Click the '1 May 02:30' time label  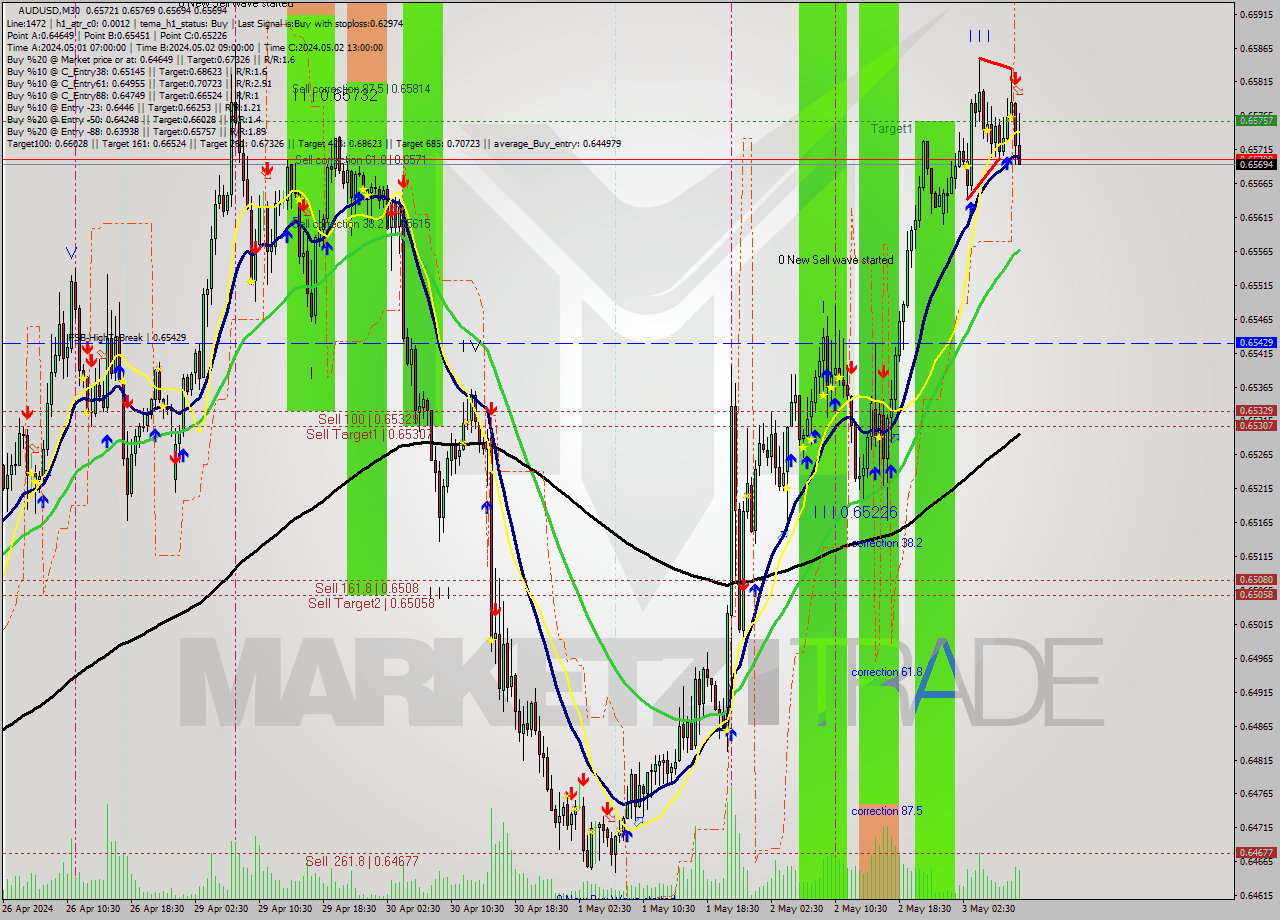click(606, 909)
